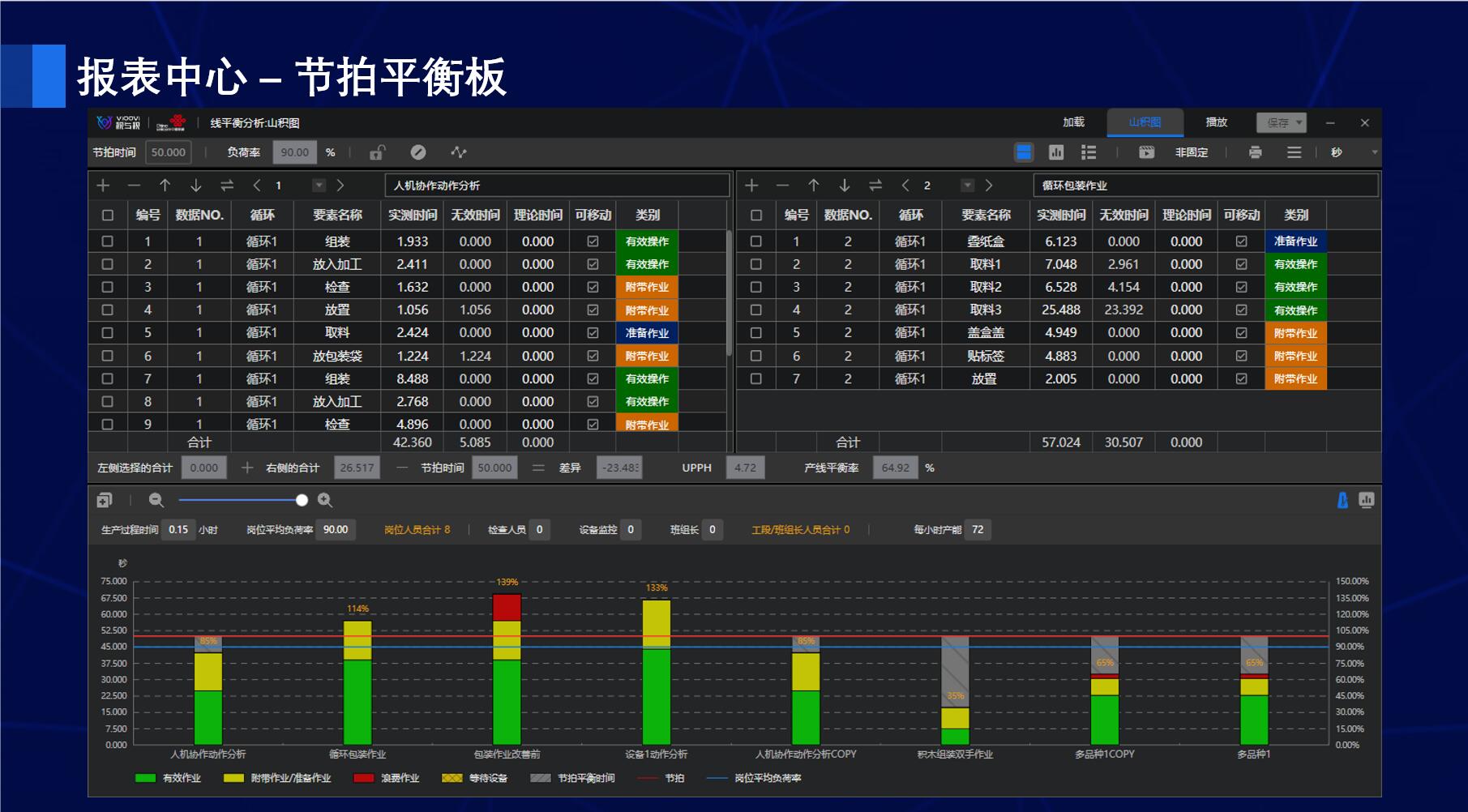Click the 包装作业改善前 stacked bar in chart
The height and width of the screenshot is (812, 1468).
(x=507, y=669)
